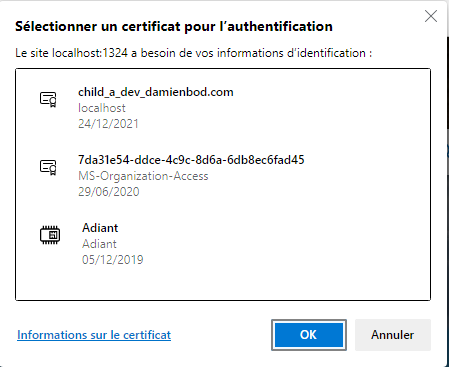This screenshot has width=449, height=367.
Task: Click the gray Adiant issuer line
Action: [x=99, y=244]
